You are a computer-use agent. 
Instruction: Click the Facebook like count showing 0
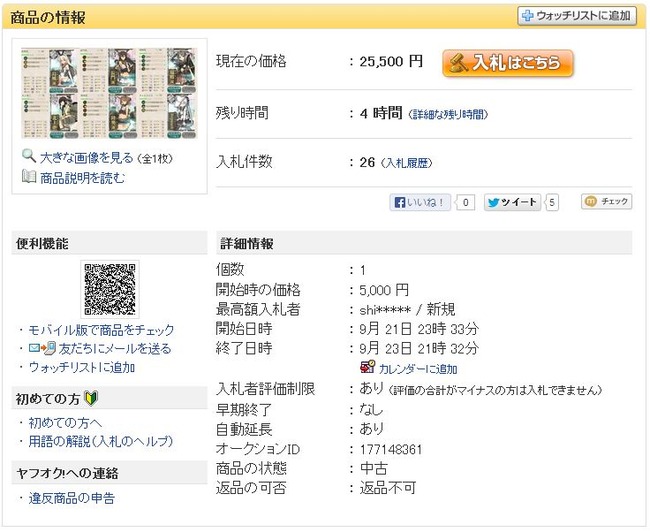[465, 202]
